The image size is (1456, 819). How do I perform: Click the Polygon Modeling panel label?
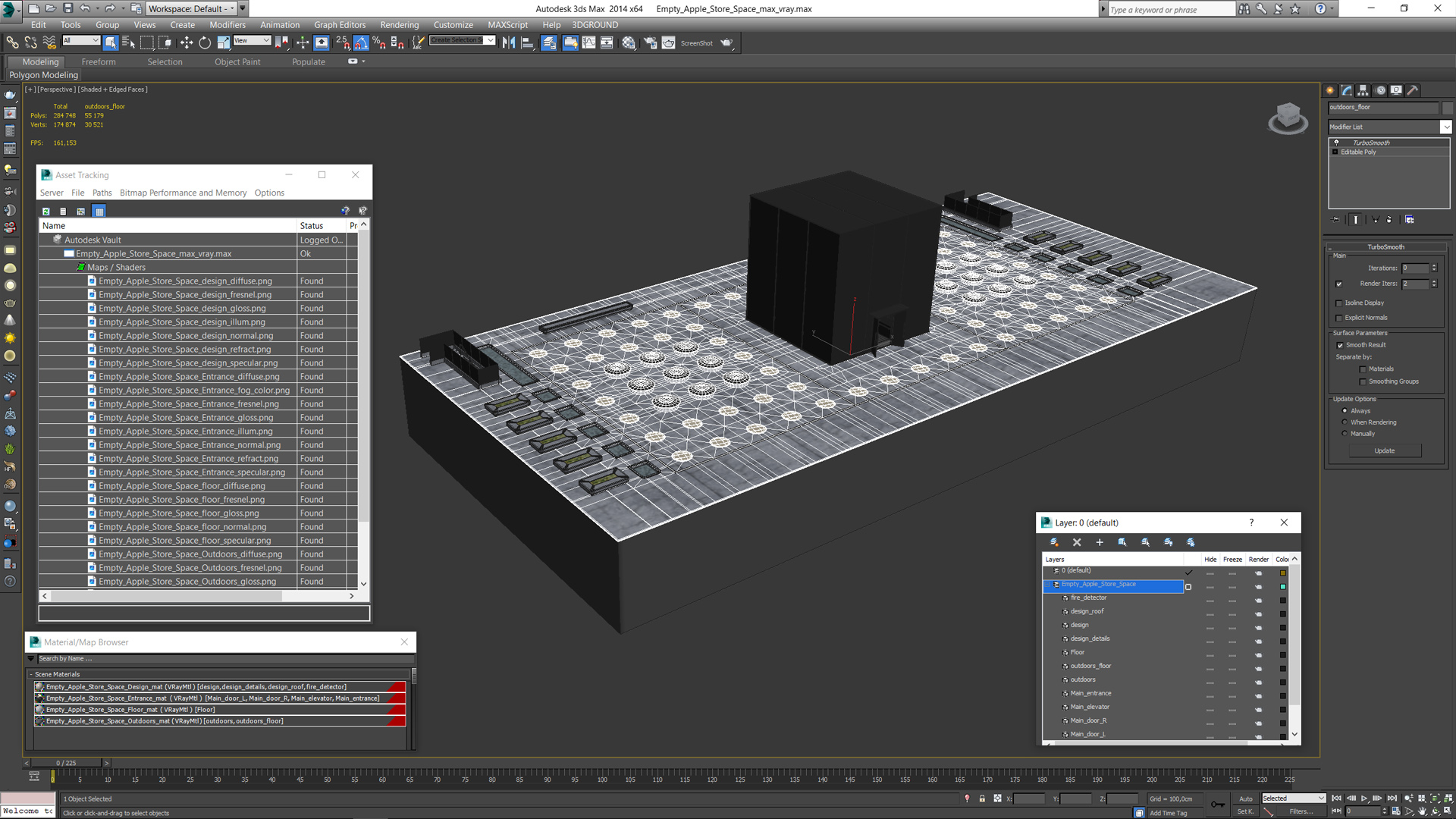pyautogui.click(x=44, y=75)
